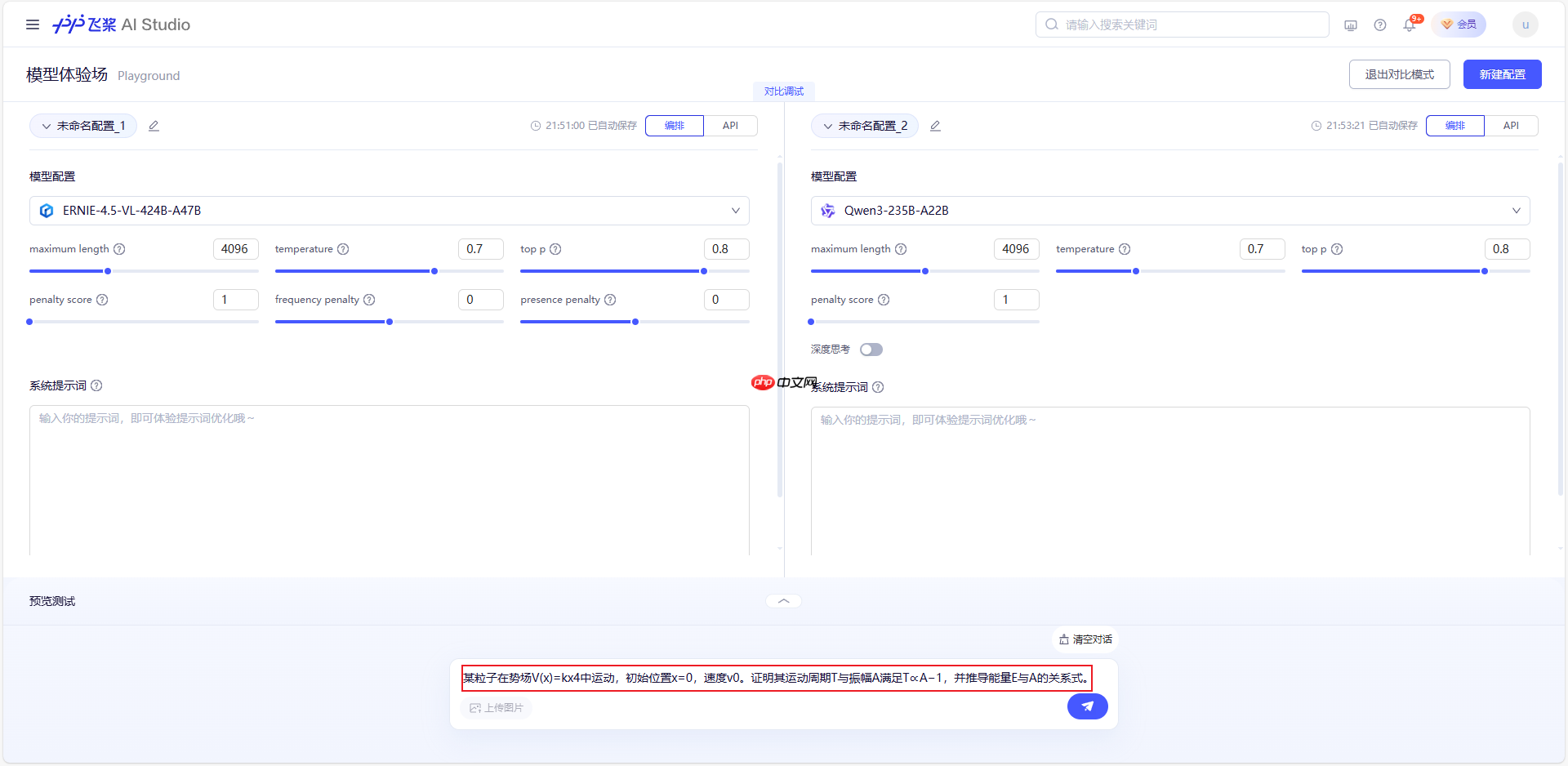This screenshot has height=766, width=1568.
Task: Enable the 深度思考 deep thinking switch
Action: 871,349
